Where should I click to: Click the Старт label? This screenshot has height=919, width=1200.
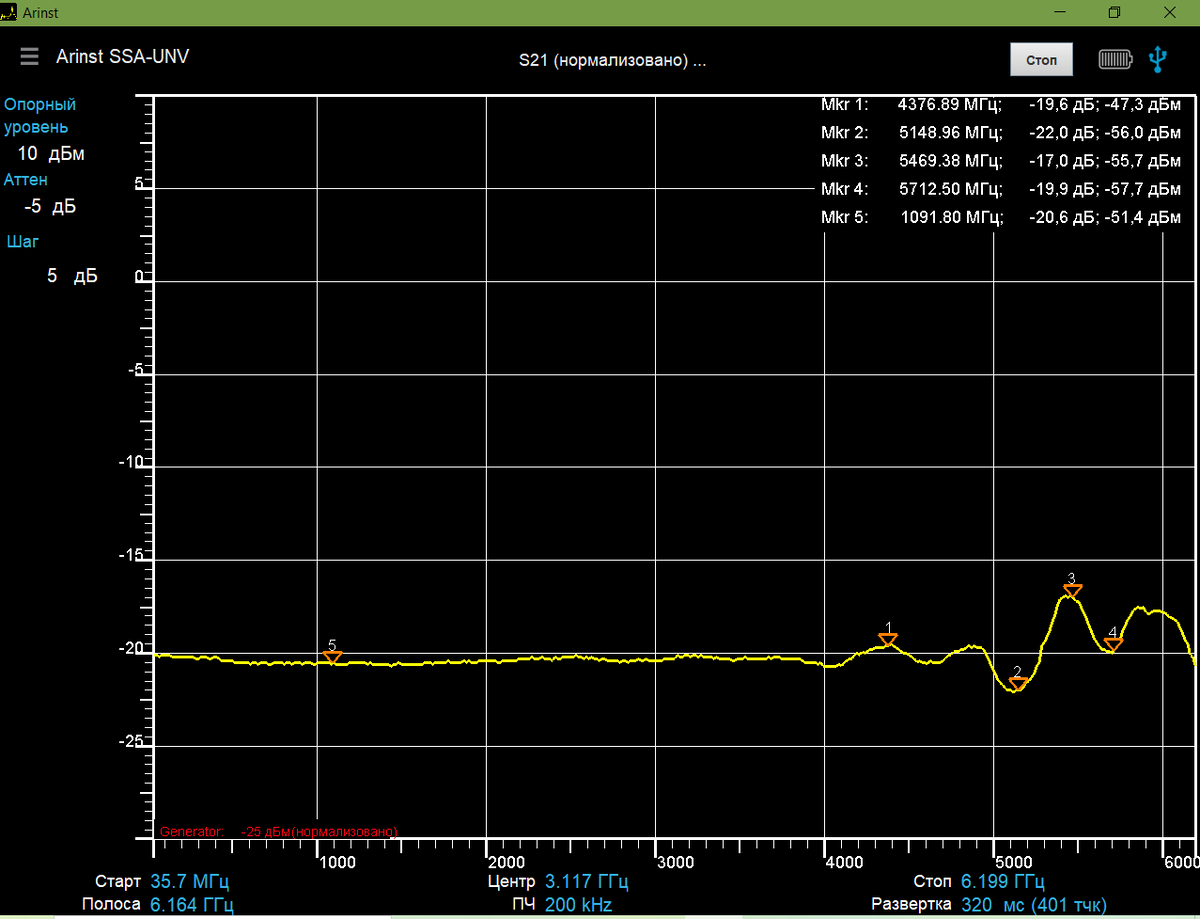pyautogui.click(x=118, y=882)
